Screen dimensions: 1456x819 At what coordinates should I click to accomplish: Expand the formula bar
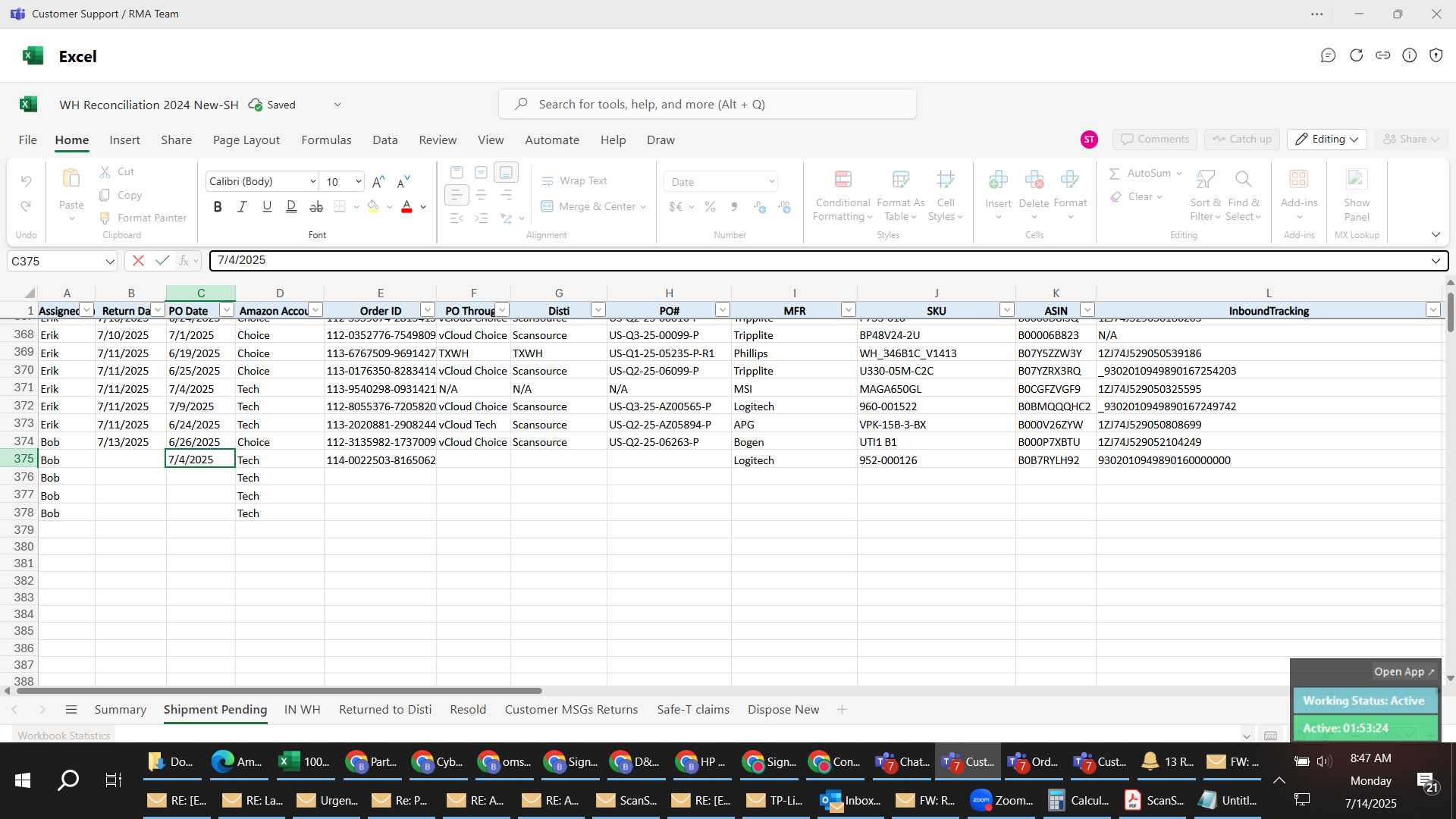tap(1436, 261)
